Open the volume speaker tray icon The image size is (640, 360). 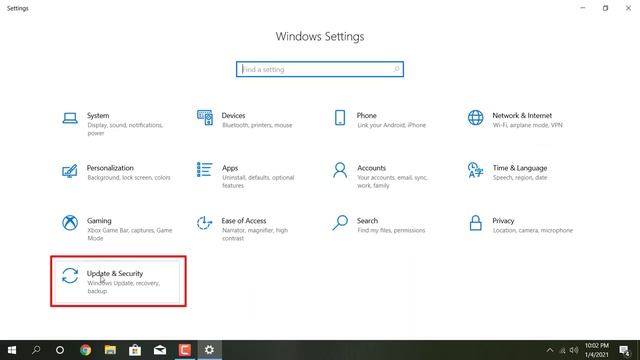click(574, 350)
